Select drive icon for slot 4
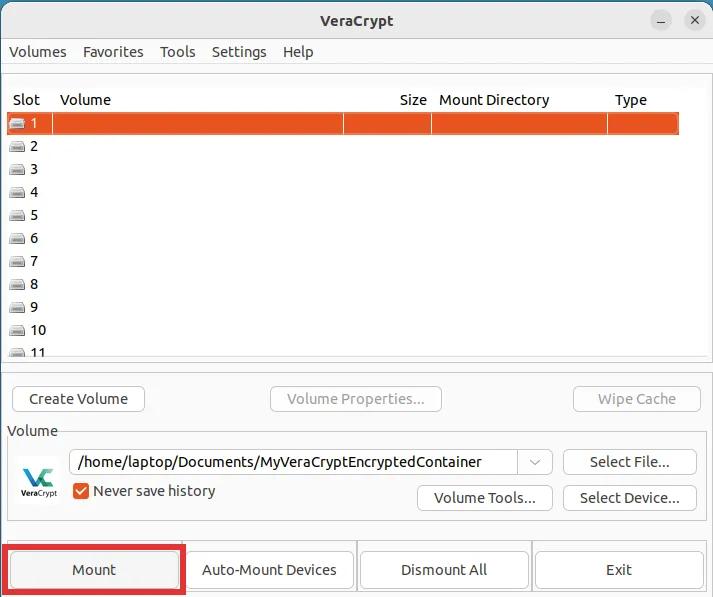 pyautogui.click(x=17, y=192)
